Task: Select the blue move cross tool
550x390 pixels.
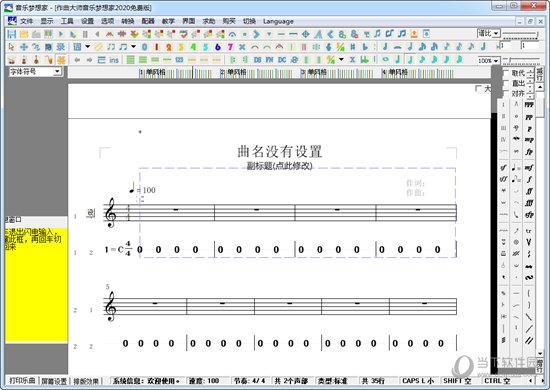Action: click(x=24, y=47)
